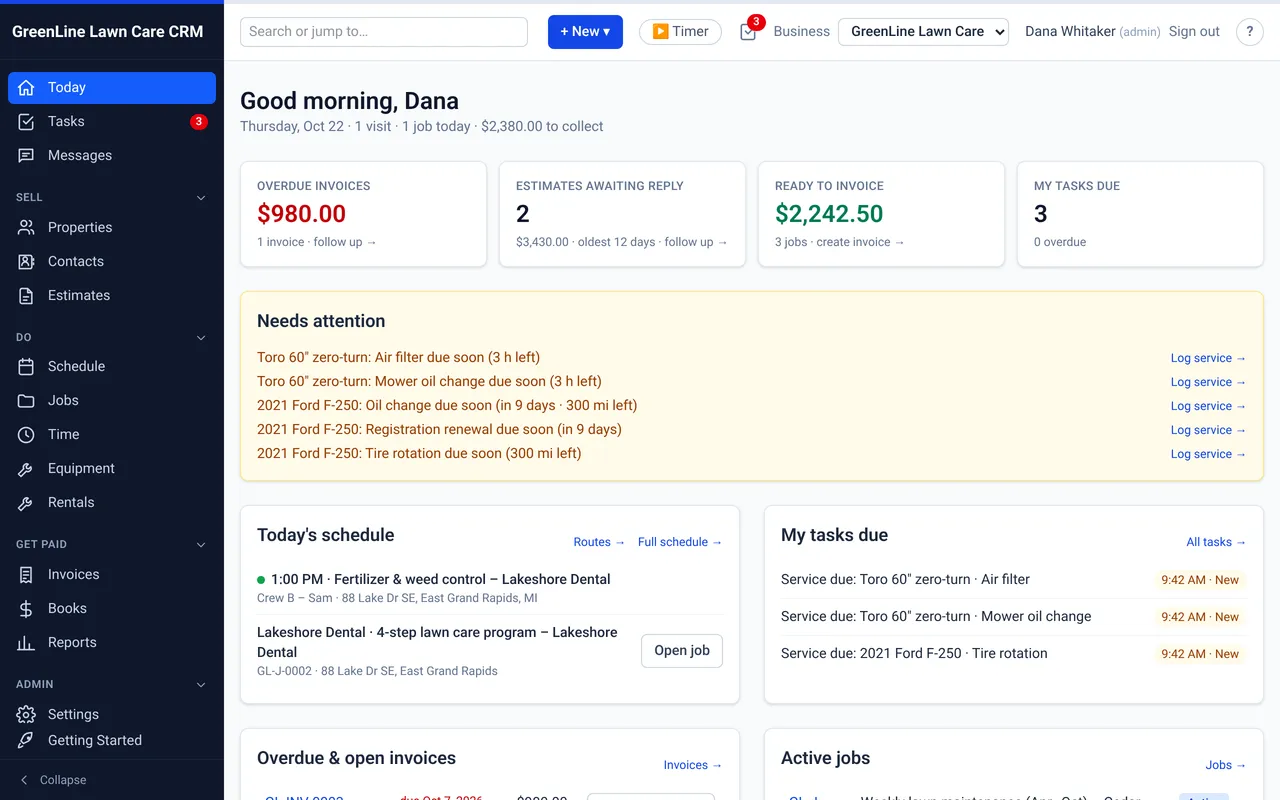This screenshot has height=800, width=1280.
Task: Go to Properties via its people icon
Action: [27, 228]
